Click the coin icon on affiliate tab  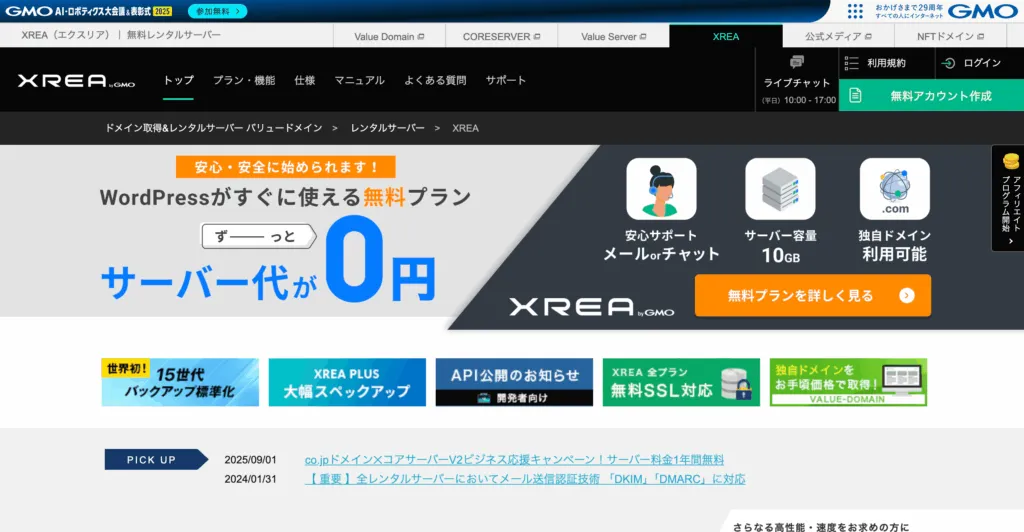[x=1010, y=161]
